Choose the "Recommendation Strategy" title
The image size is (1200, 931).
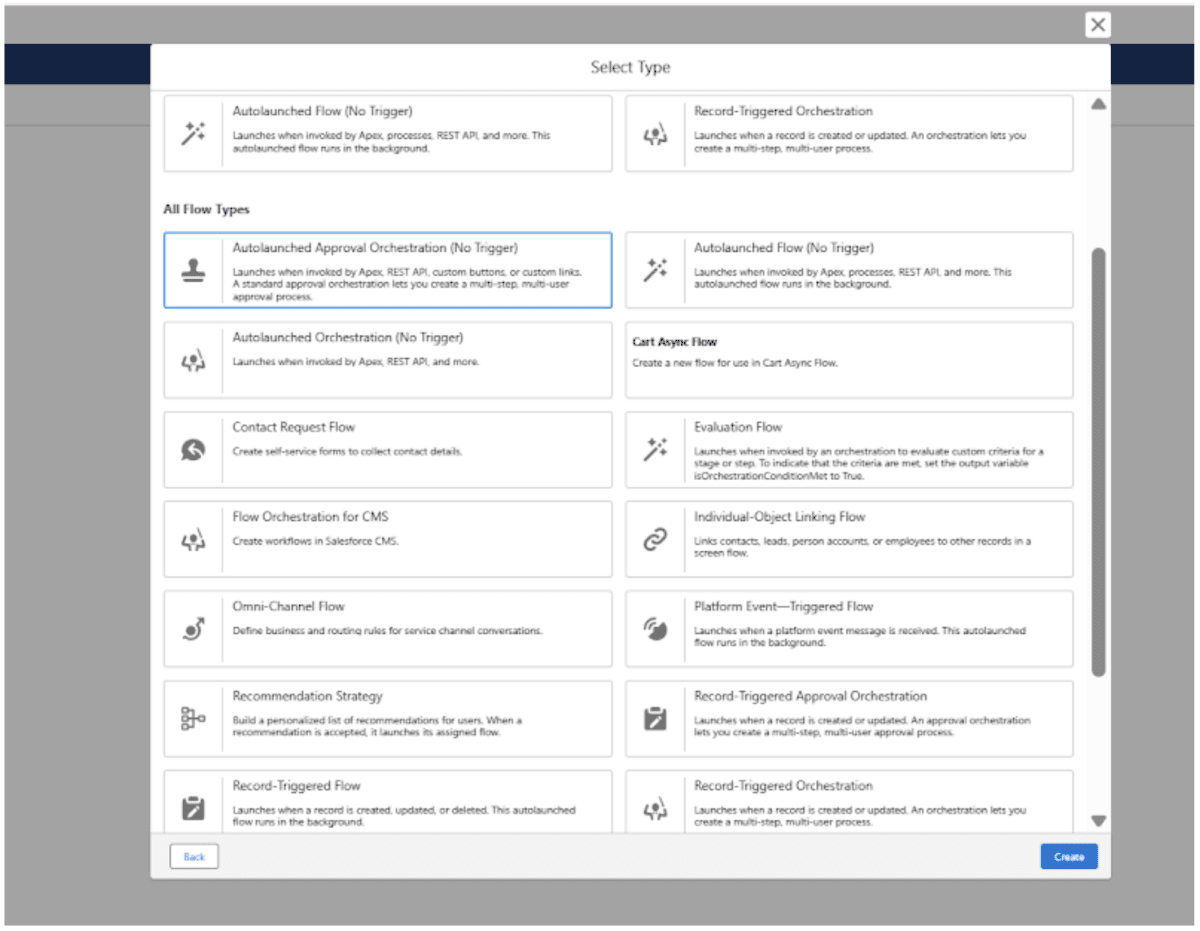308,696
